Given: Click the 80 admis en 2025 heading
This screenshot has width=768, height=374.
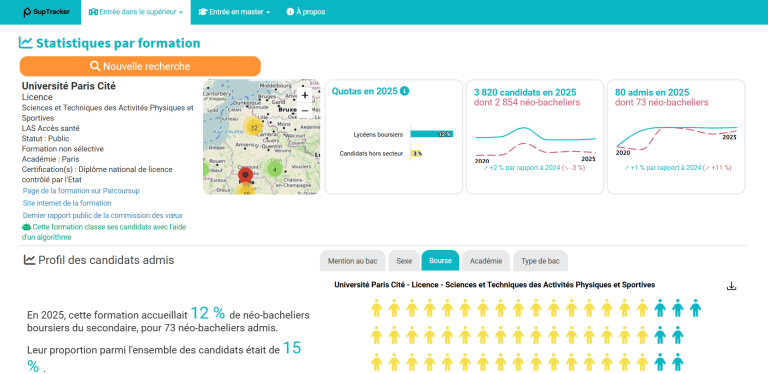Looking at the screenshot, I should pos(652,93).
